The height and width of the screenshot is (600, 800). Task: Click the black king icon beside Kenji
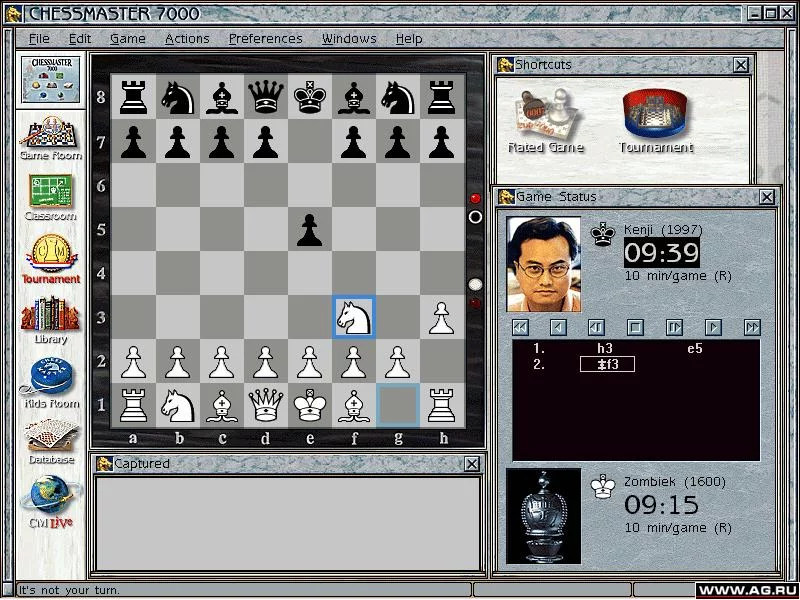[603, 234]
